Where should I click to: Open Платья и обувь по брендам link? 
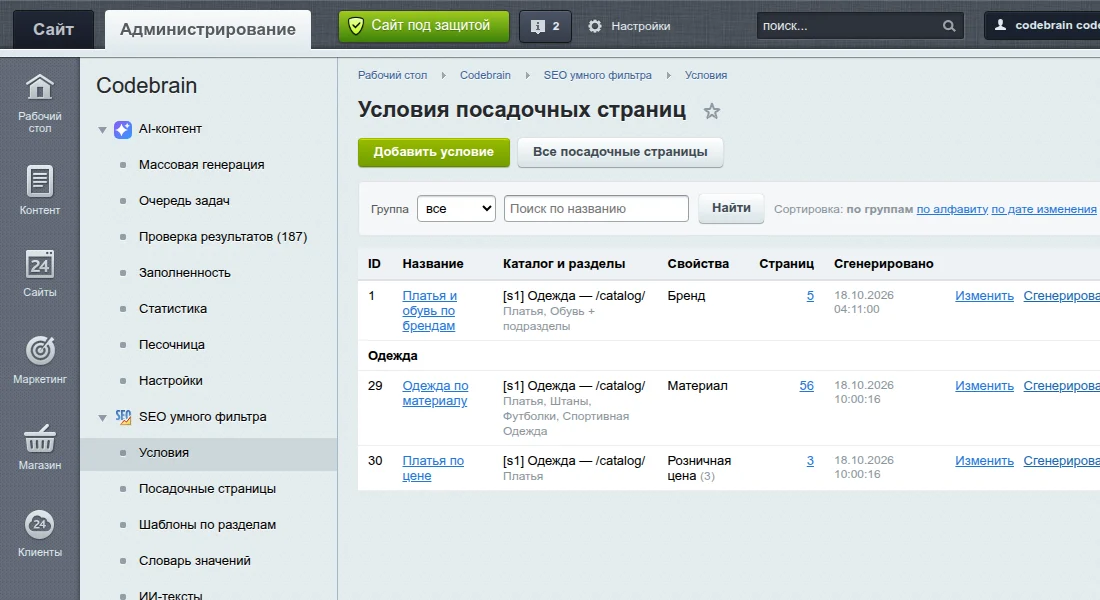429,311
